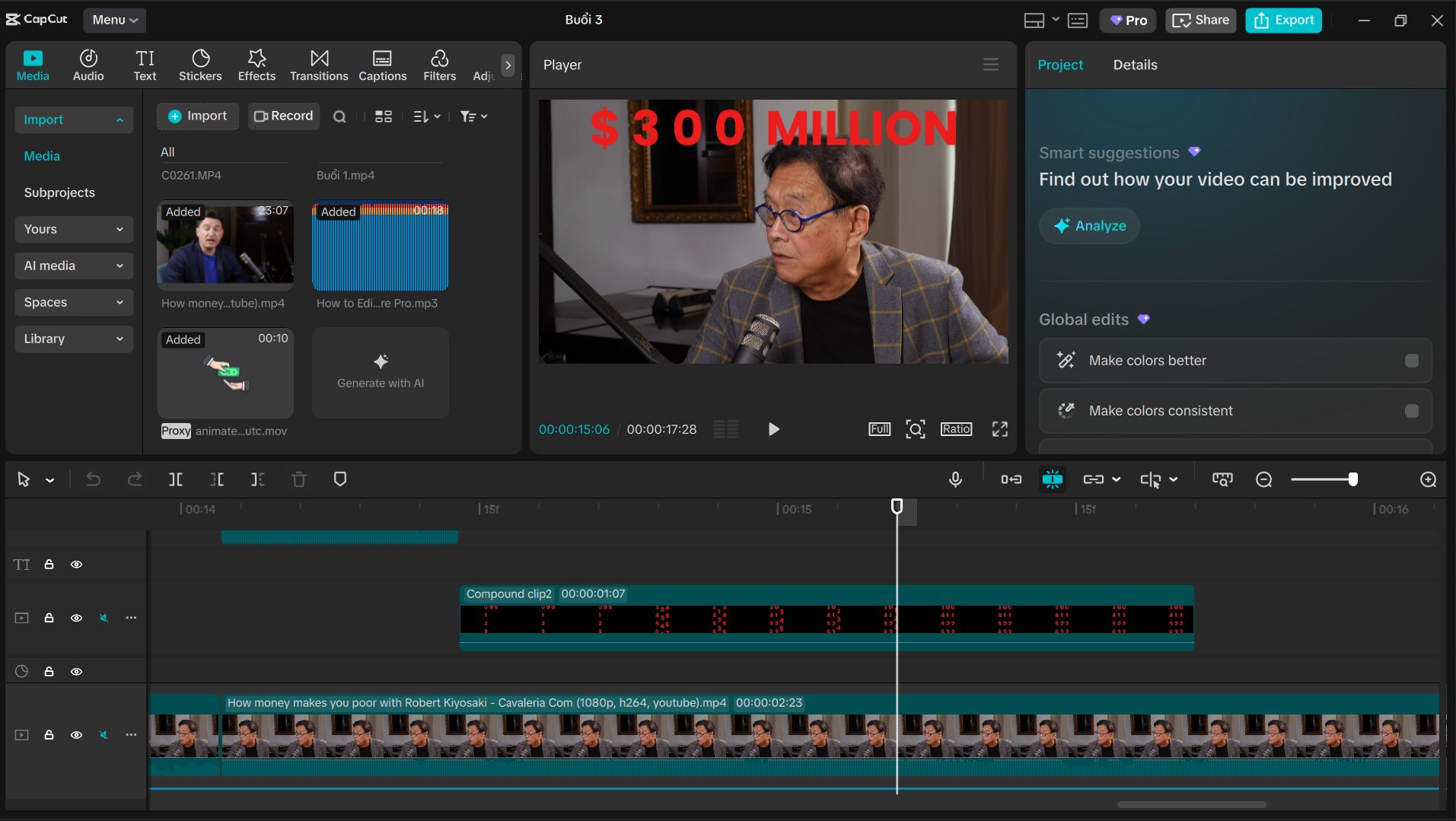Click the Record button
Image resolution: width=1456 pixels, height=821 pixels.
tap(283, 116)
